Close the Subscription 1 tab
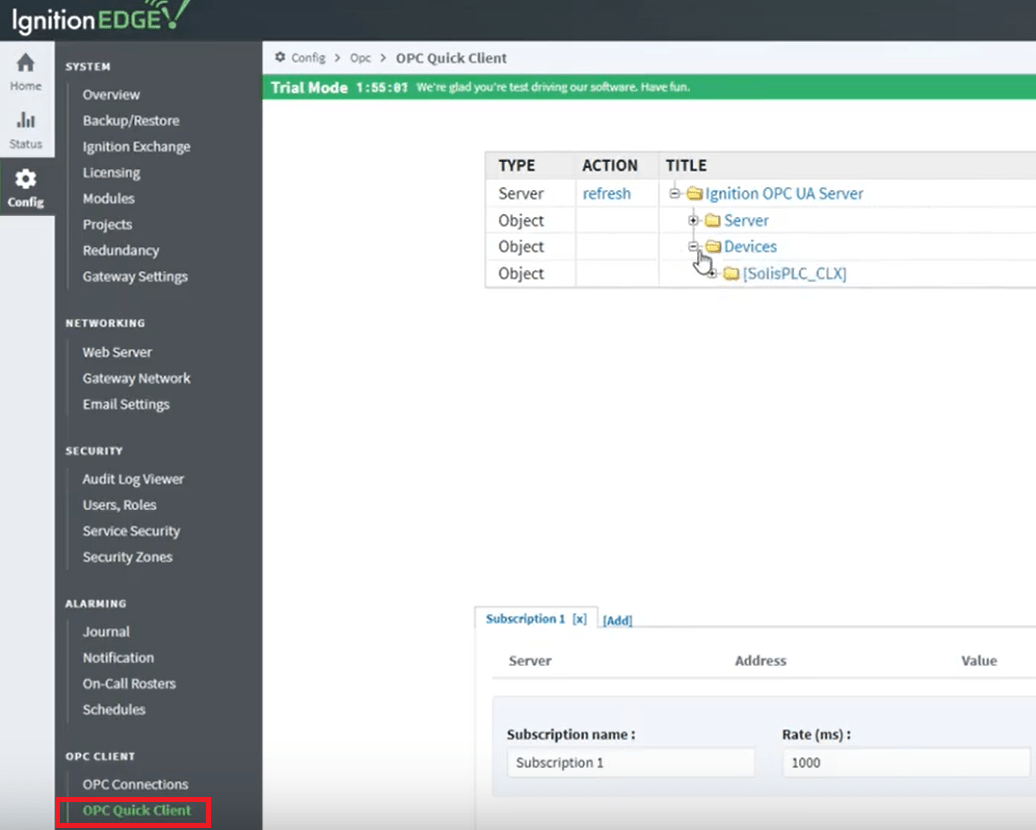This screenshot has height=830, width=1036. coord(578,618)
